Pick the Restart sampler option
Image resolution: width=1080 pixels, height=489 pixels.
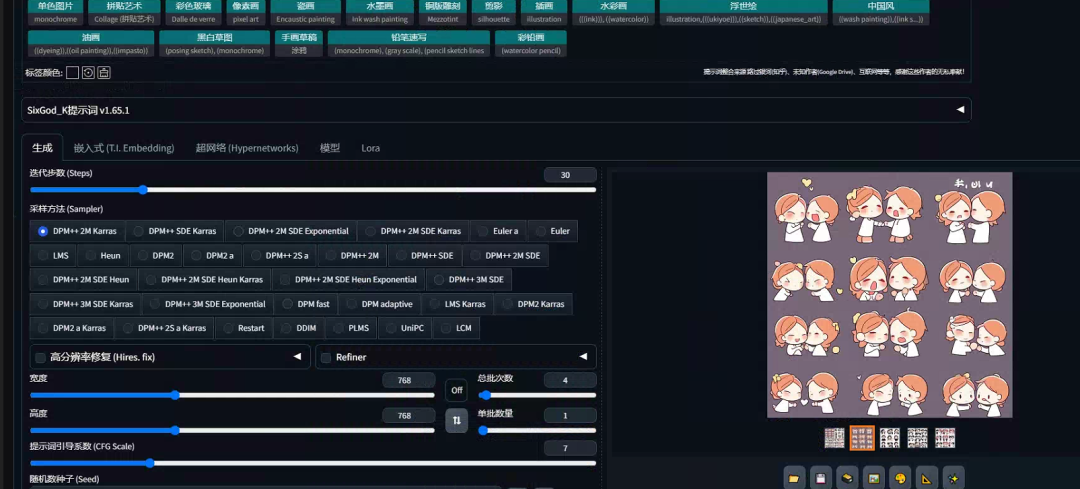244,328
